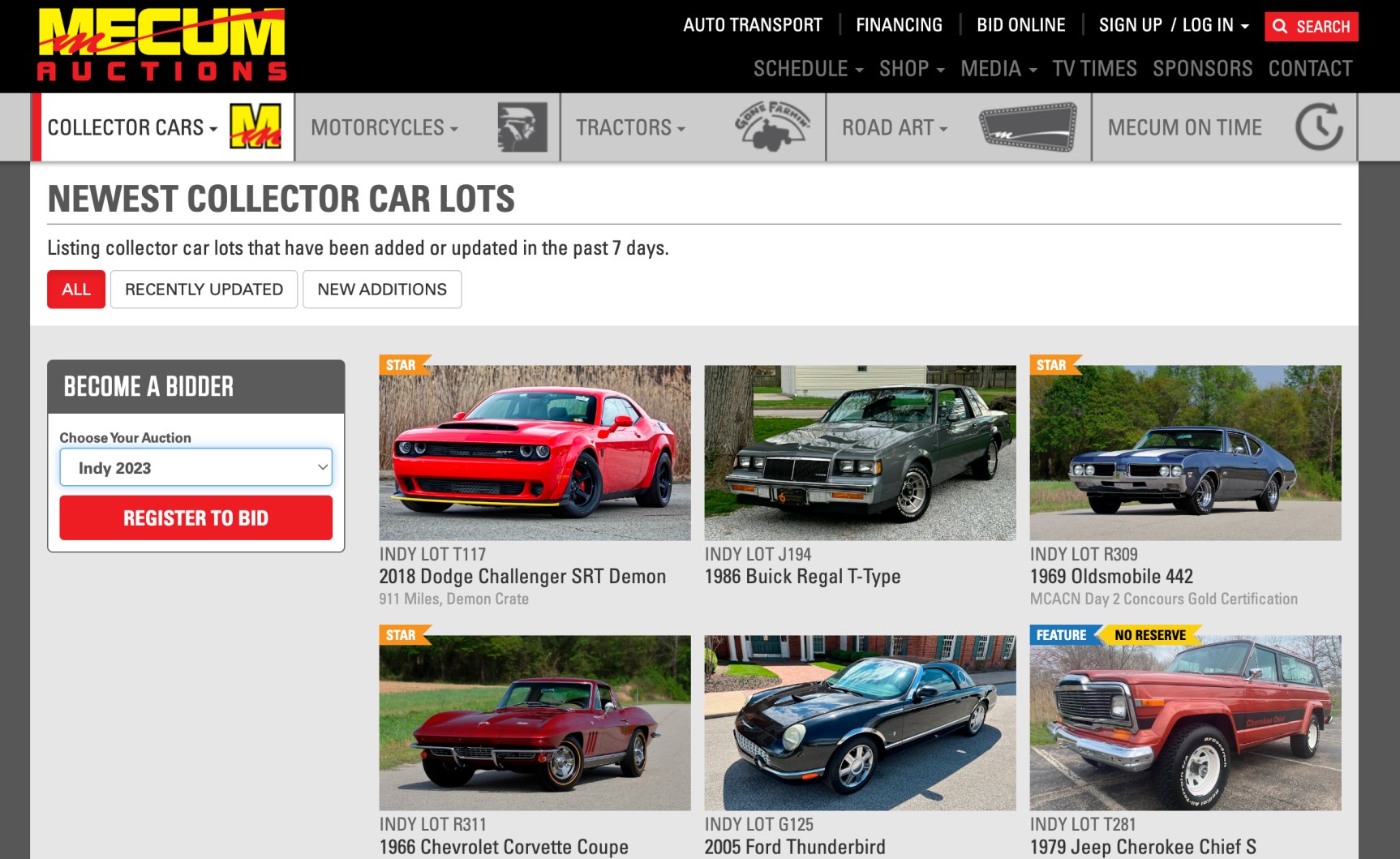Click the Mecum On Time clock icon
The height and width of the screenshot is (859, 1400).
coord(1319,127)
